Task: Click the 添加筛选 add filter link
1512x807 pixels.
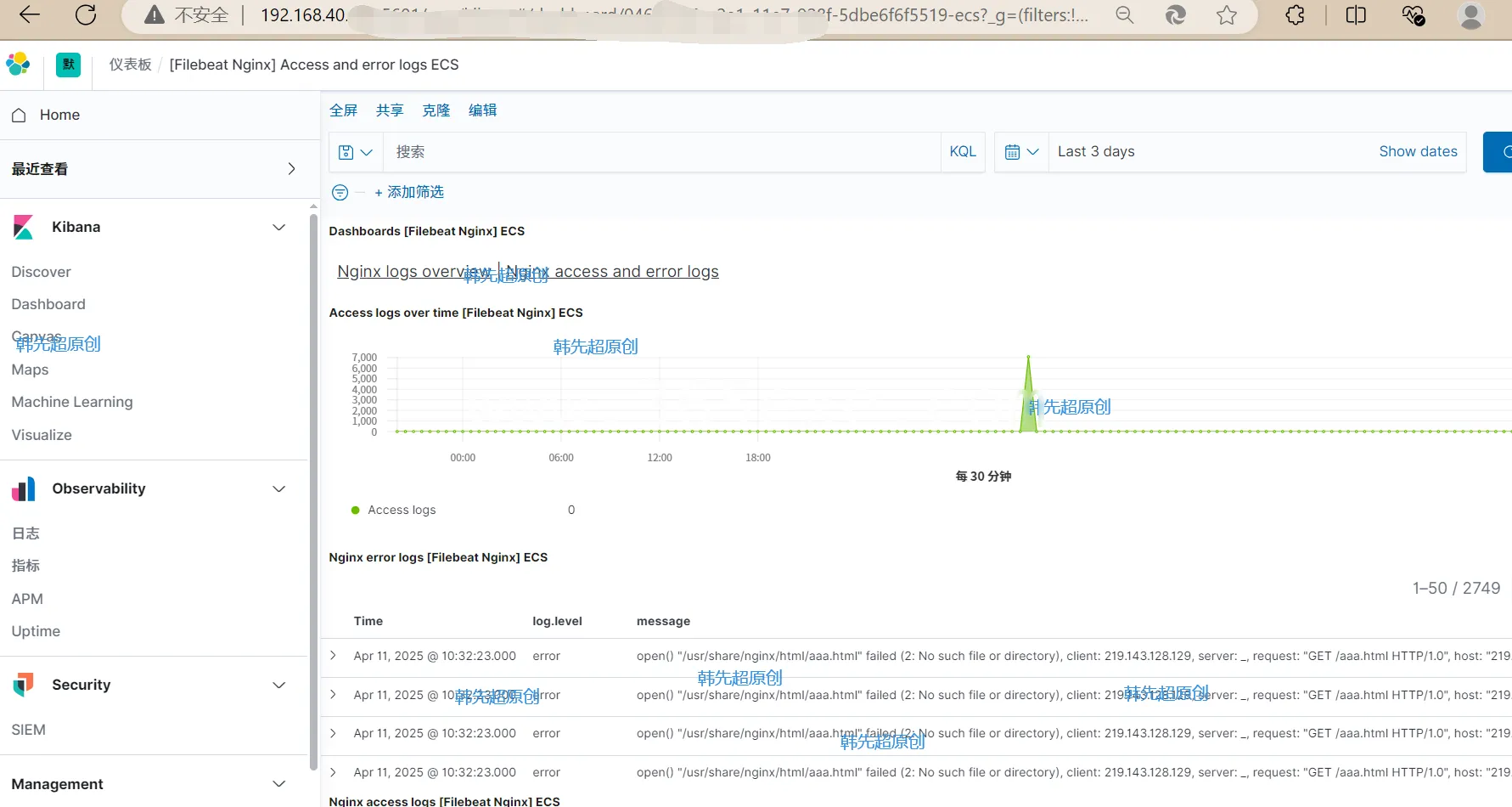Action: (409, 193)
